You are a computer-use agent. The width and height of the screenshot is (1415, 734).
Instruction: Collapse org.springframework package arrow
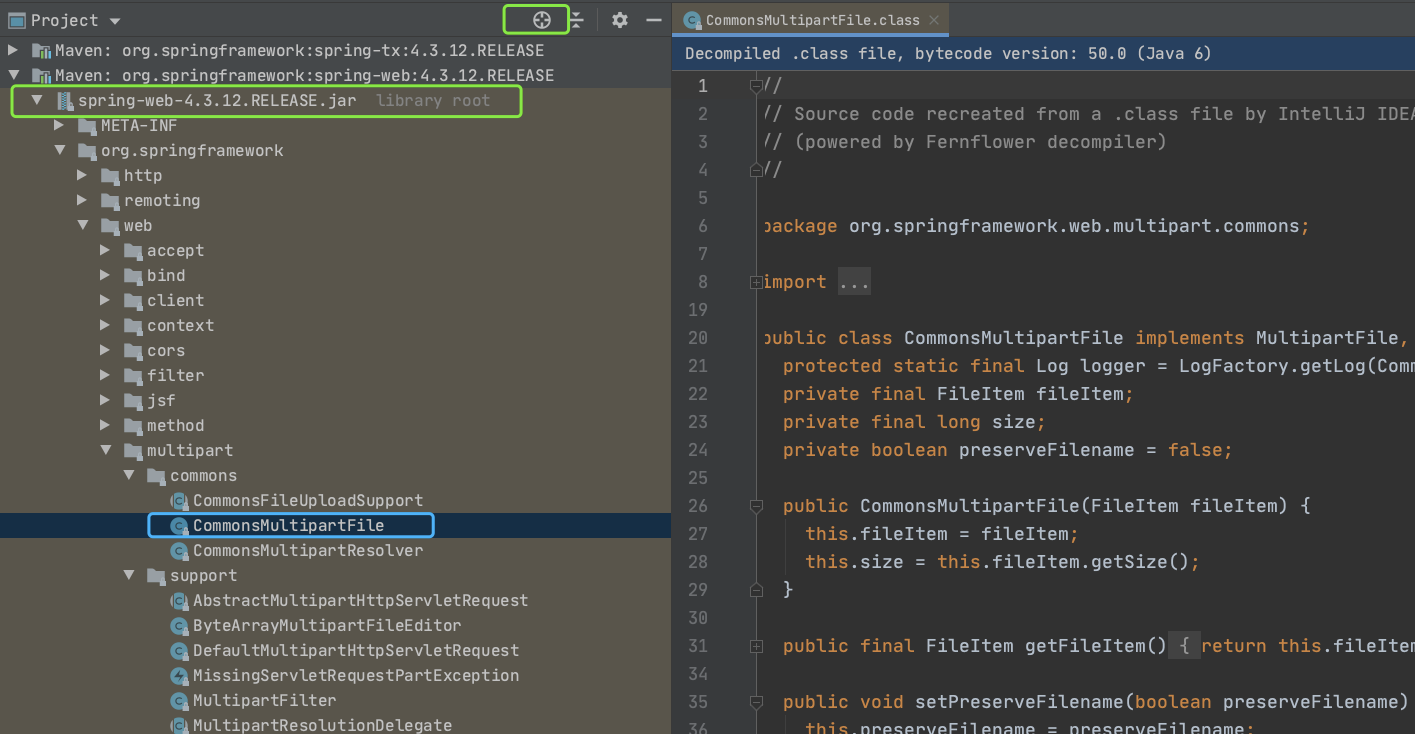pyautogui.click(x=60, y=150)
